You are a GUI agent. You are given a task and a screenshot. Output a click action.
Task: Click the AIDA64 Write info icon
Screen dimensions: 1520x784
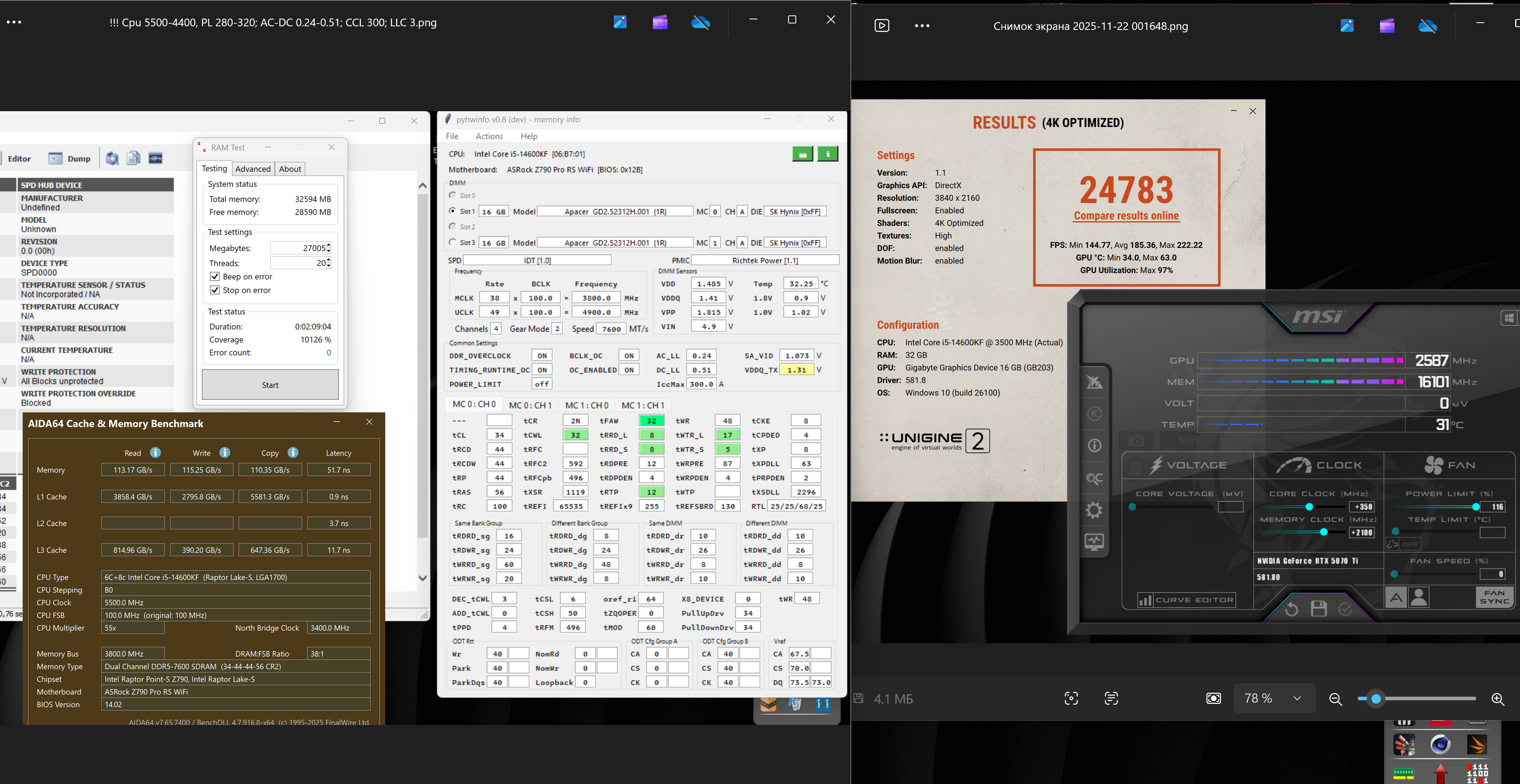point(225,452)
